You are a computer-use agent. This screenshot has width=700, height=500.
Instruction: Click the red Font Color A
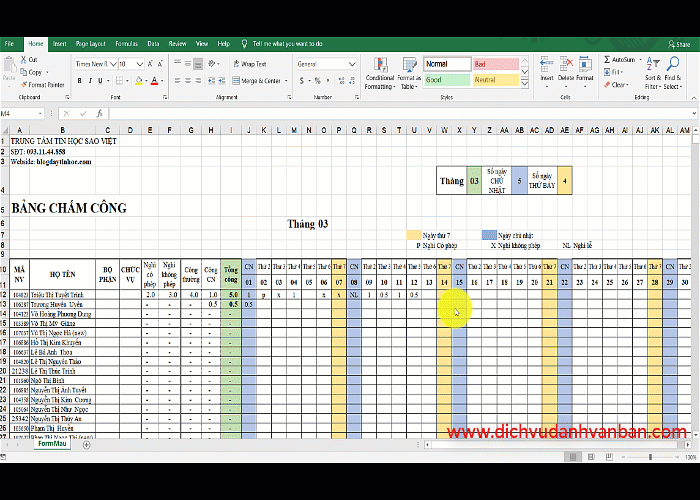(x=154, y=81)
